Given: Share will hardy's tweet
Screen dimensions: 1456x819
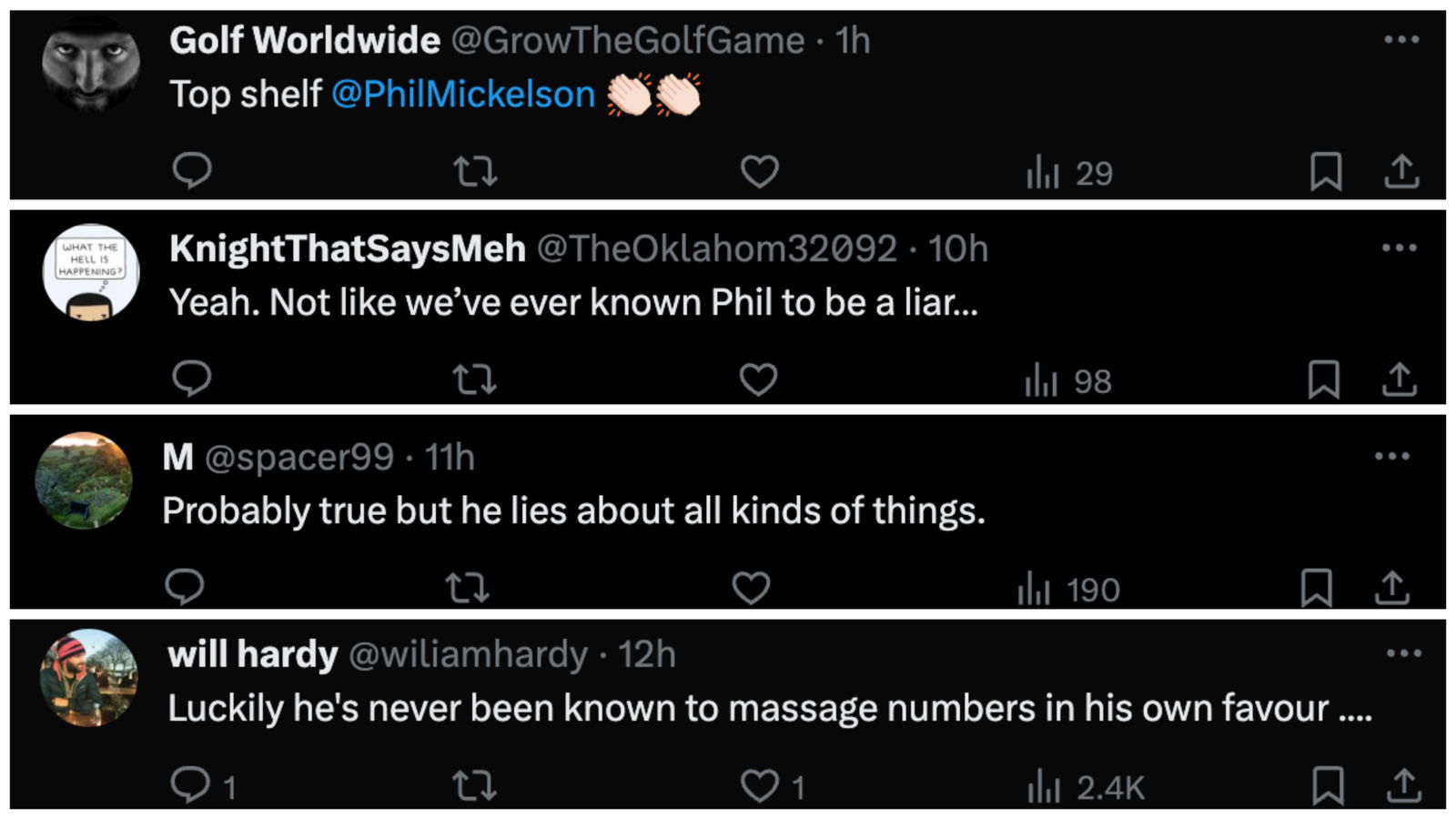Looking at the screenshot, I should click(1404, 785).
